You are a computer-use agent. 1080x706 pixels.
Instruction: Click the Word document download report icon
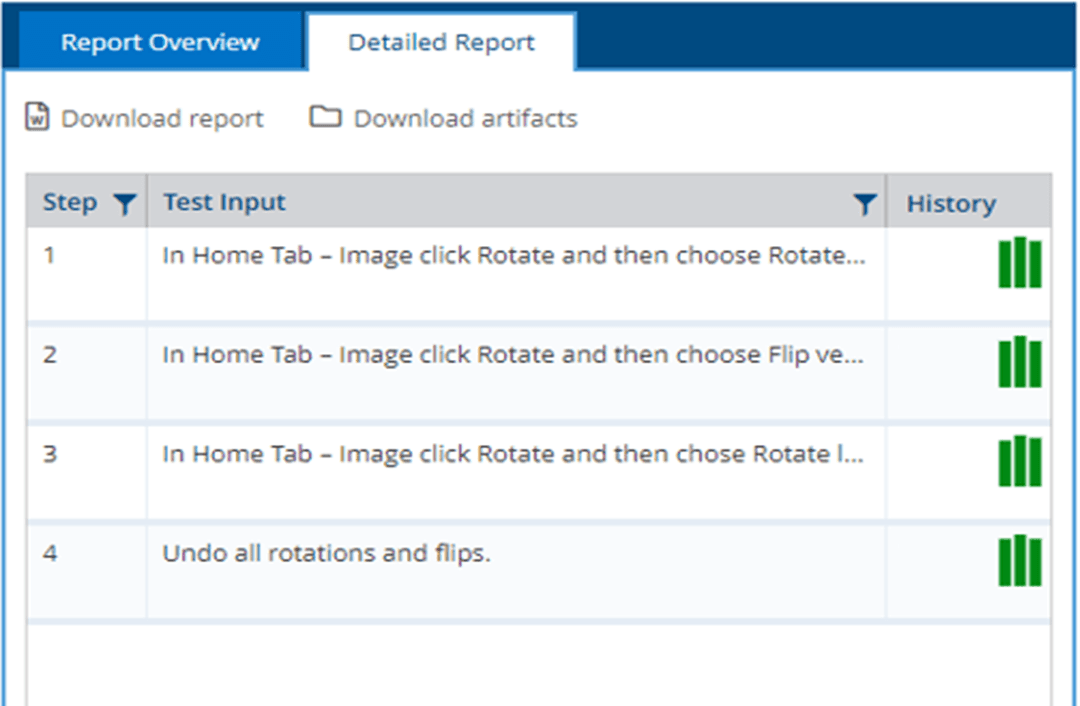tap(37, 118)
